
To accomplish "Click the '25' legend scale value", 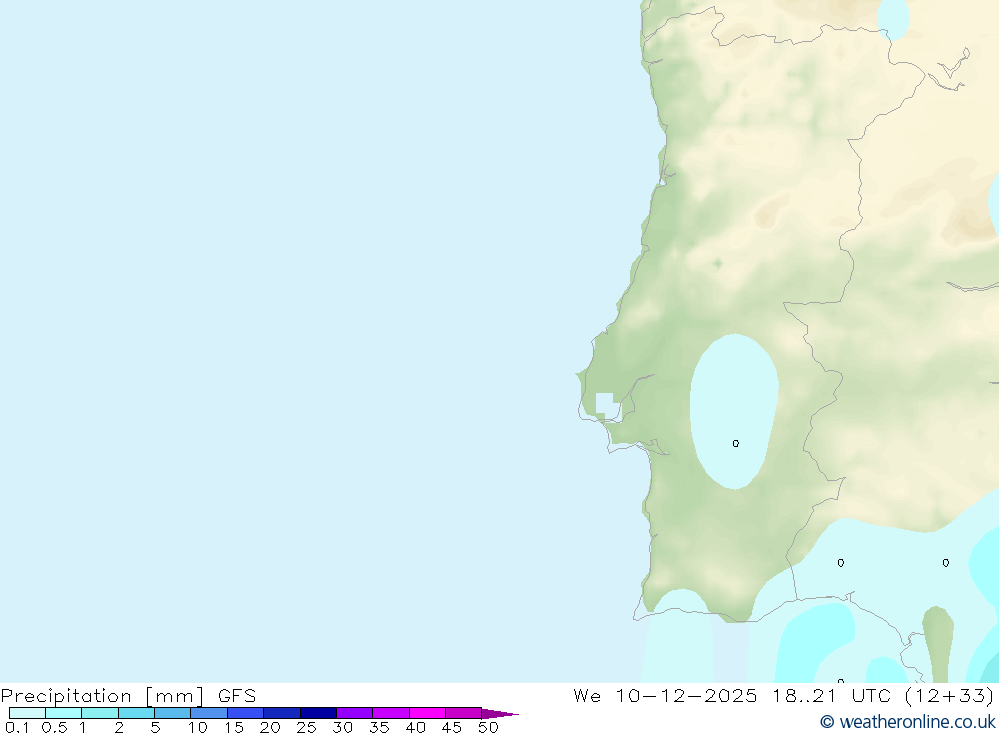I will pyautogui.click(x=307, y=727).
